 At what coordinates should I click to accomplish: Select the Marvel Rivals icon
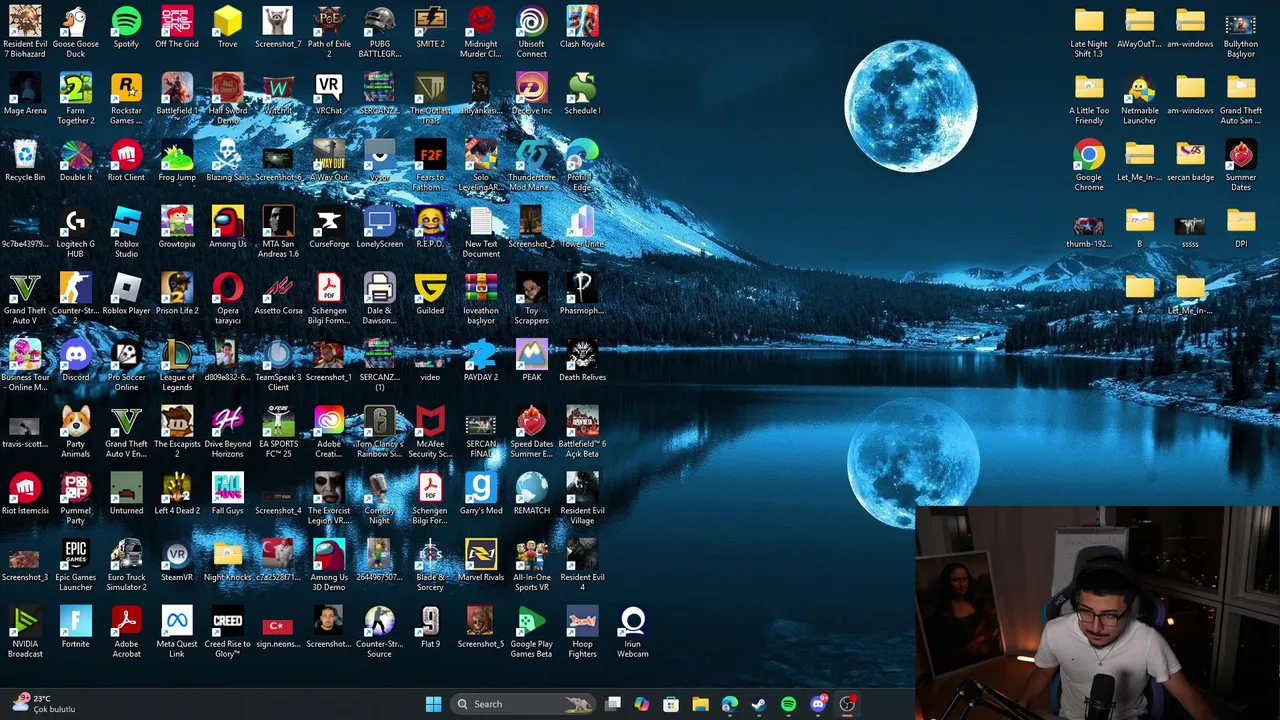click(481, 562)
